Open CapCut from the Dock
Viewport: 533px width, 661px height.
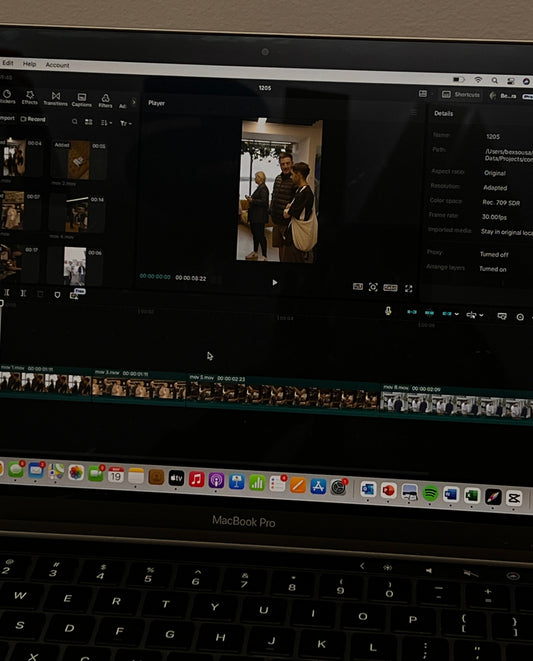click(514, 498)
